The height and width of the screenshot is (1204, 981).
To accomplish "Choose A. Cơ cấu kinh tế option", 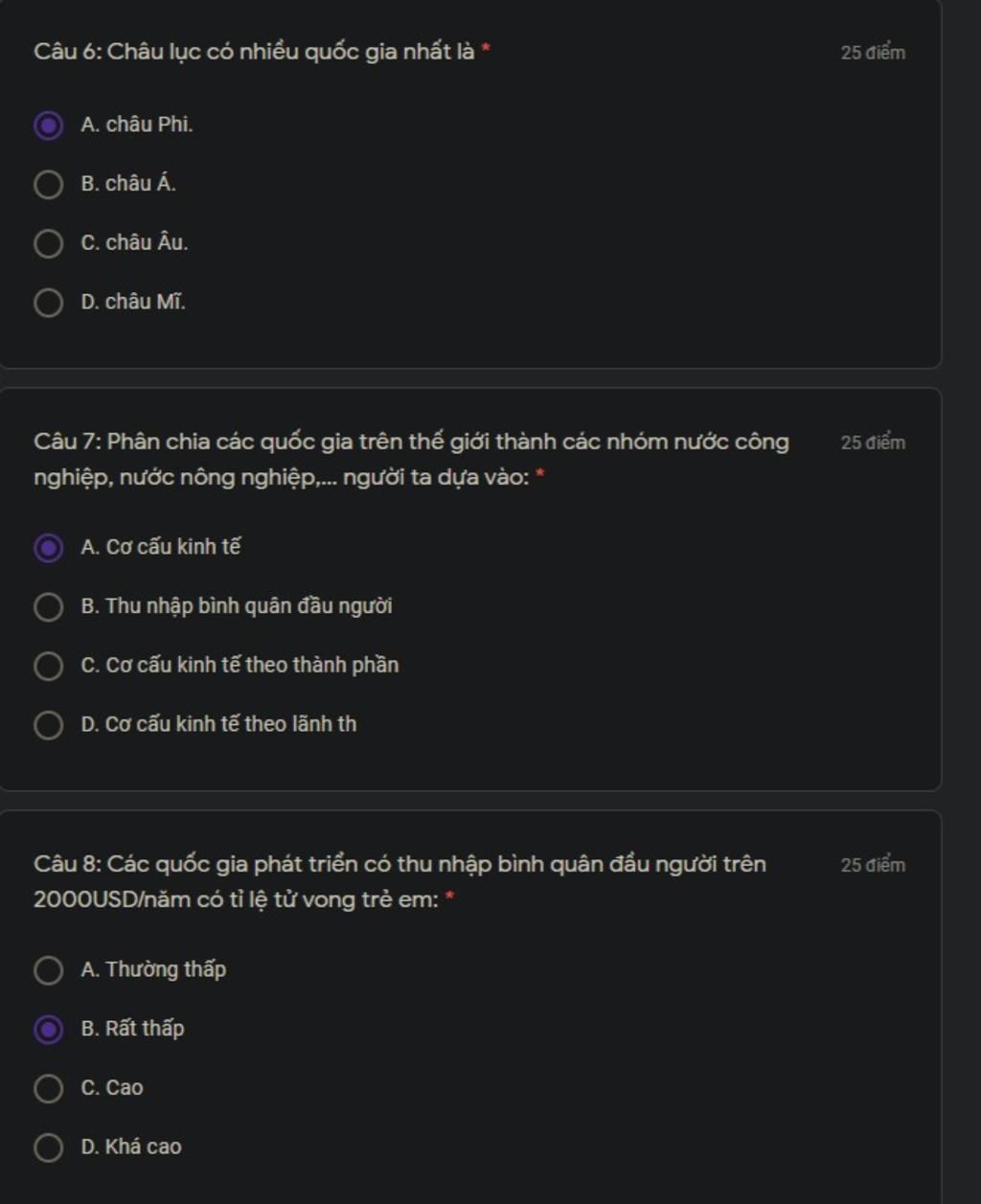I will point(48,548).
